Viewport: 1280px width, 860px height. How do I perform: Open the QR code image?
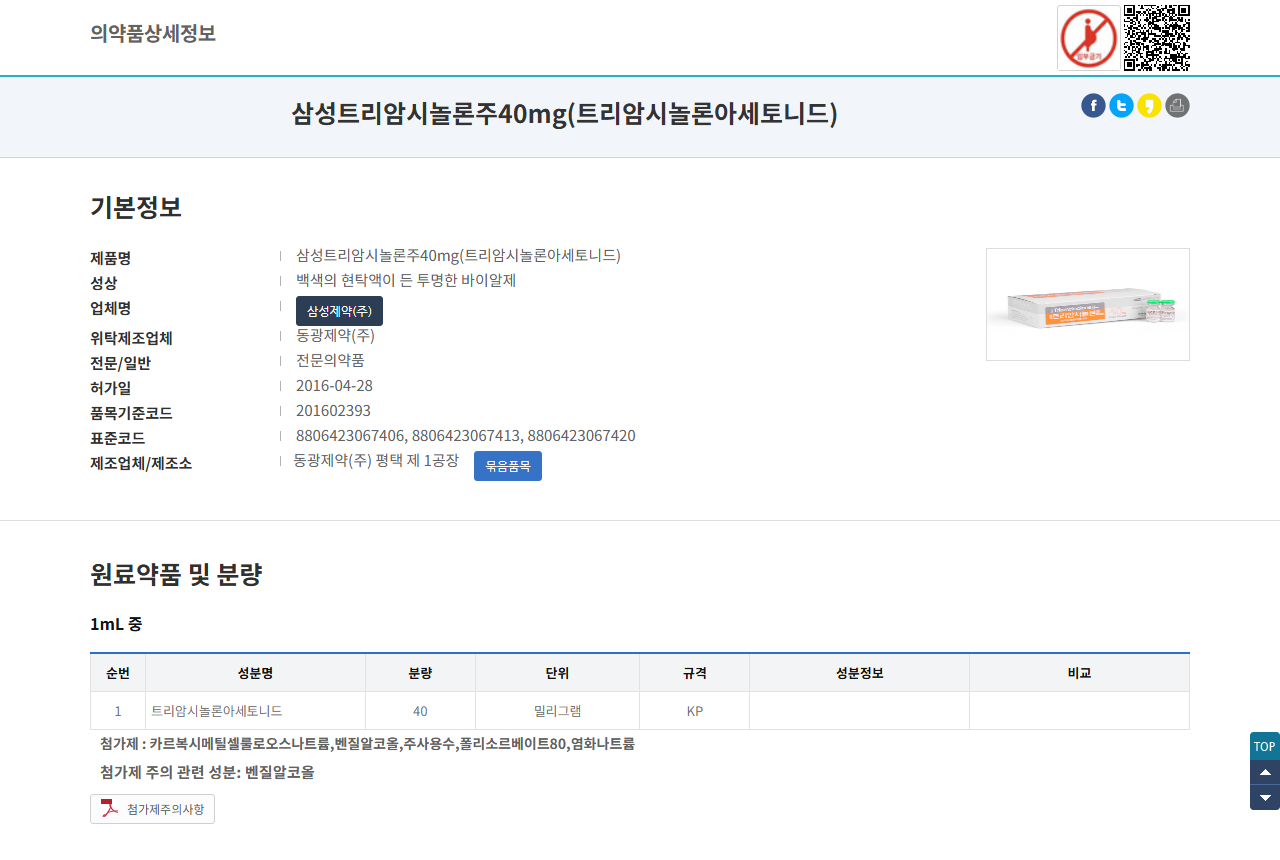[1157, 38]
